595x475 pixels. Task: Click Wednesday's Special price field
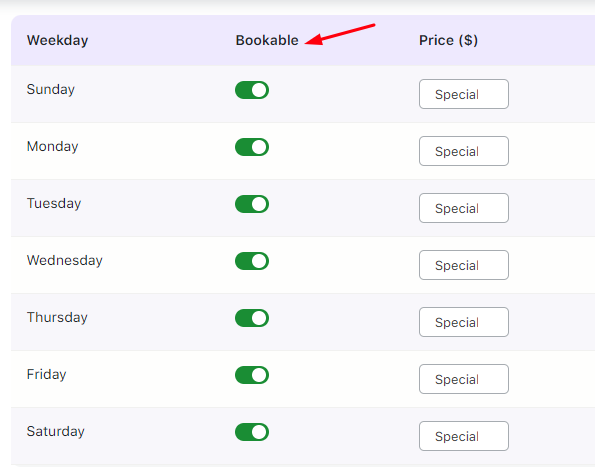point(464,265)
